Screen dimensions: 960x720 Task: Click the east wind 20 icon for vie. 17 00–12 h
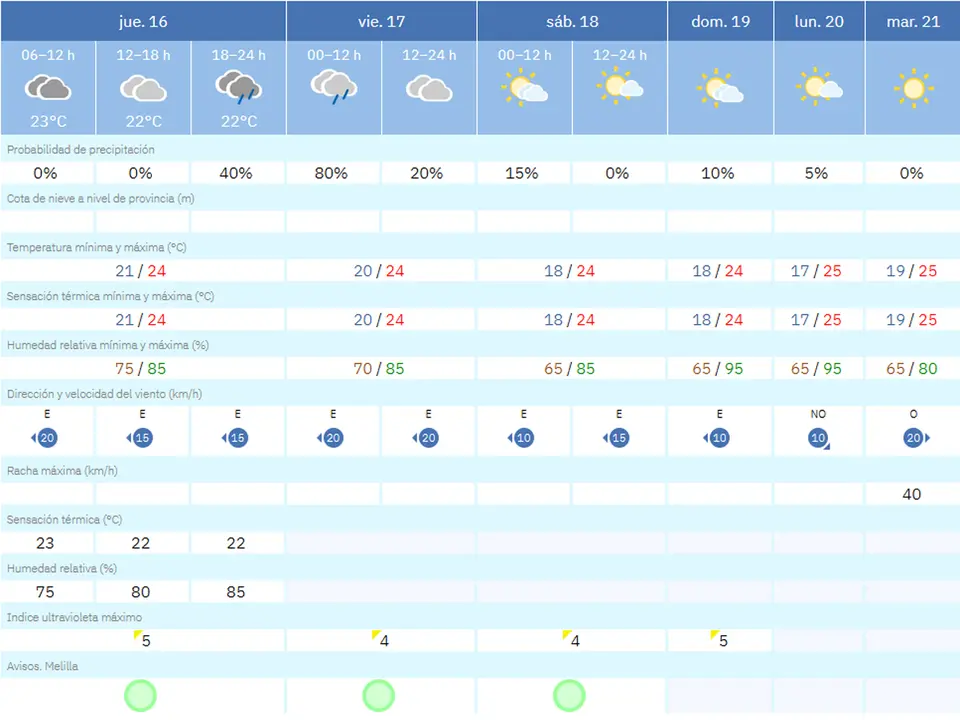coord(331,438)
